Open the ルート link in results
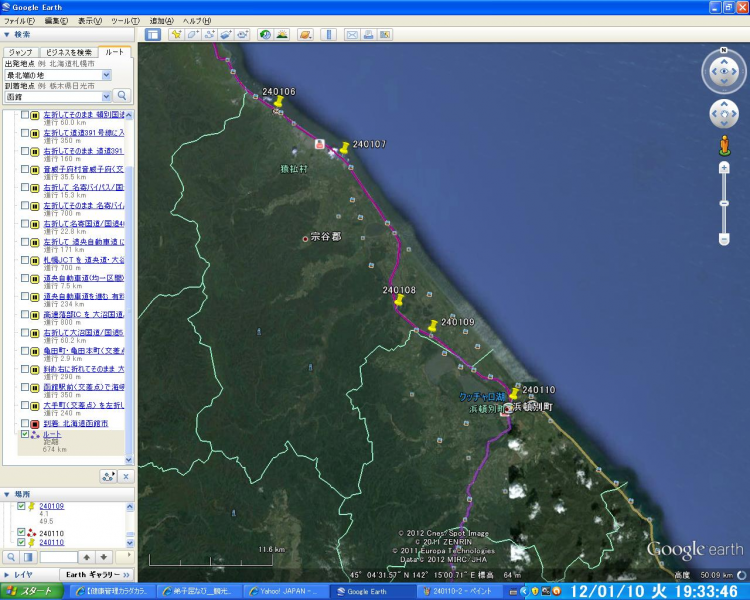 pyautogui.click(x=52, y=434)
